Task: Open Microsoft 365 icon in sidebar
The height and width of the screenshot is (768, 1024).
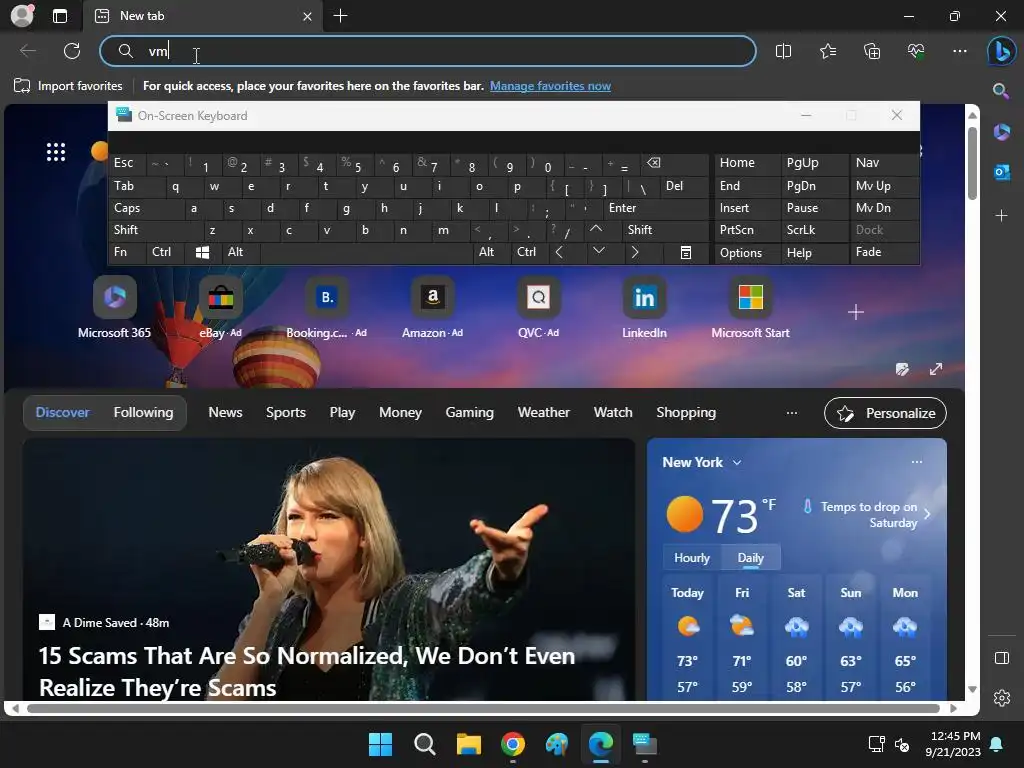Action: 1001,132
